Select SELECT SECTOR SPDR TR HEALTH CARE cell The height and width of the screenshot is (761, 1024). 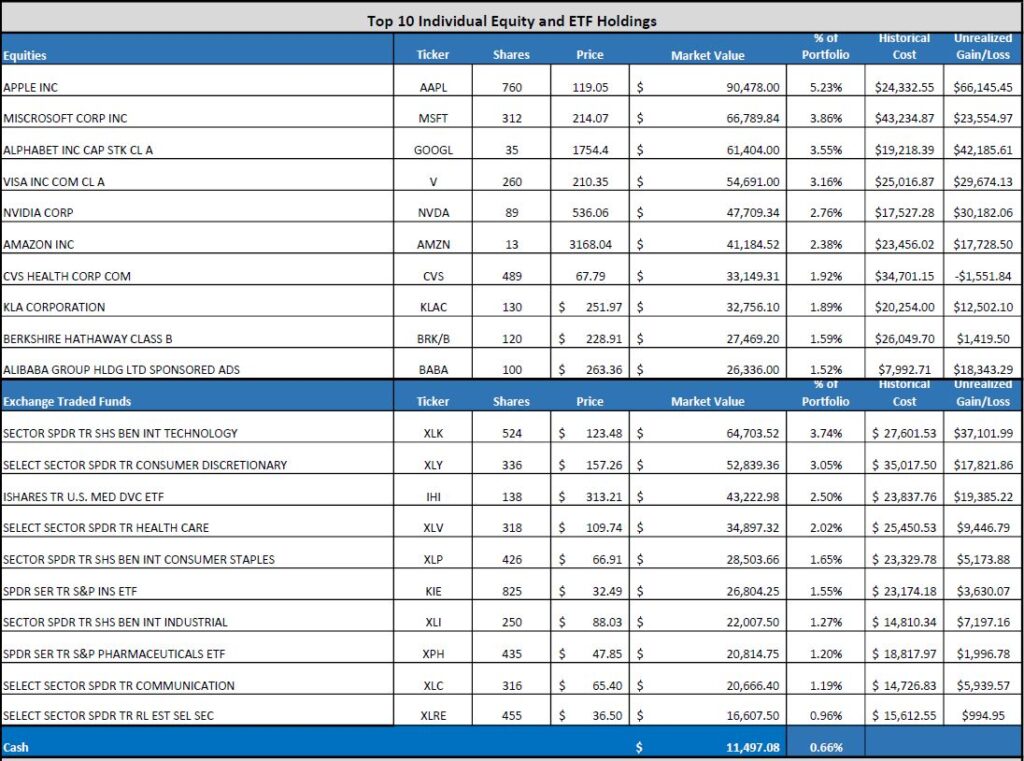coord(197,521)
